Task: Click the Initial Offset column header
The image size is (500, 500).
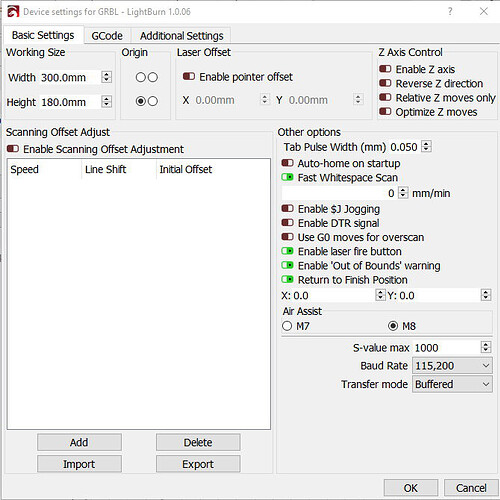Action: pos(213,169)
